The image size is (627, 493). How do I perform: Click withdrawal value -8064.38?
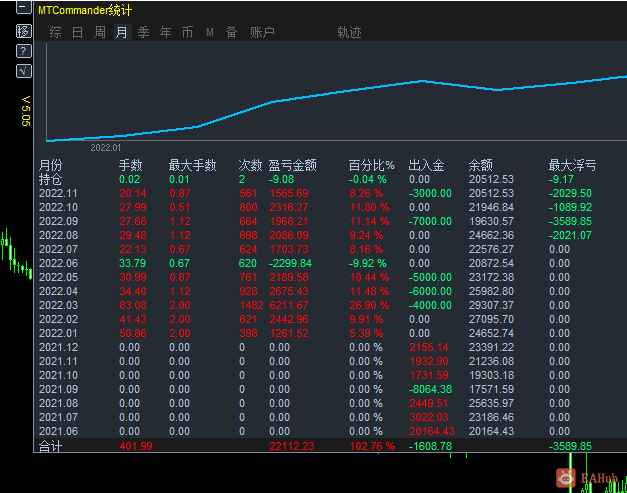tap(430, 389)
